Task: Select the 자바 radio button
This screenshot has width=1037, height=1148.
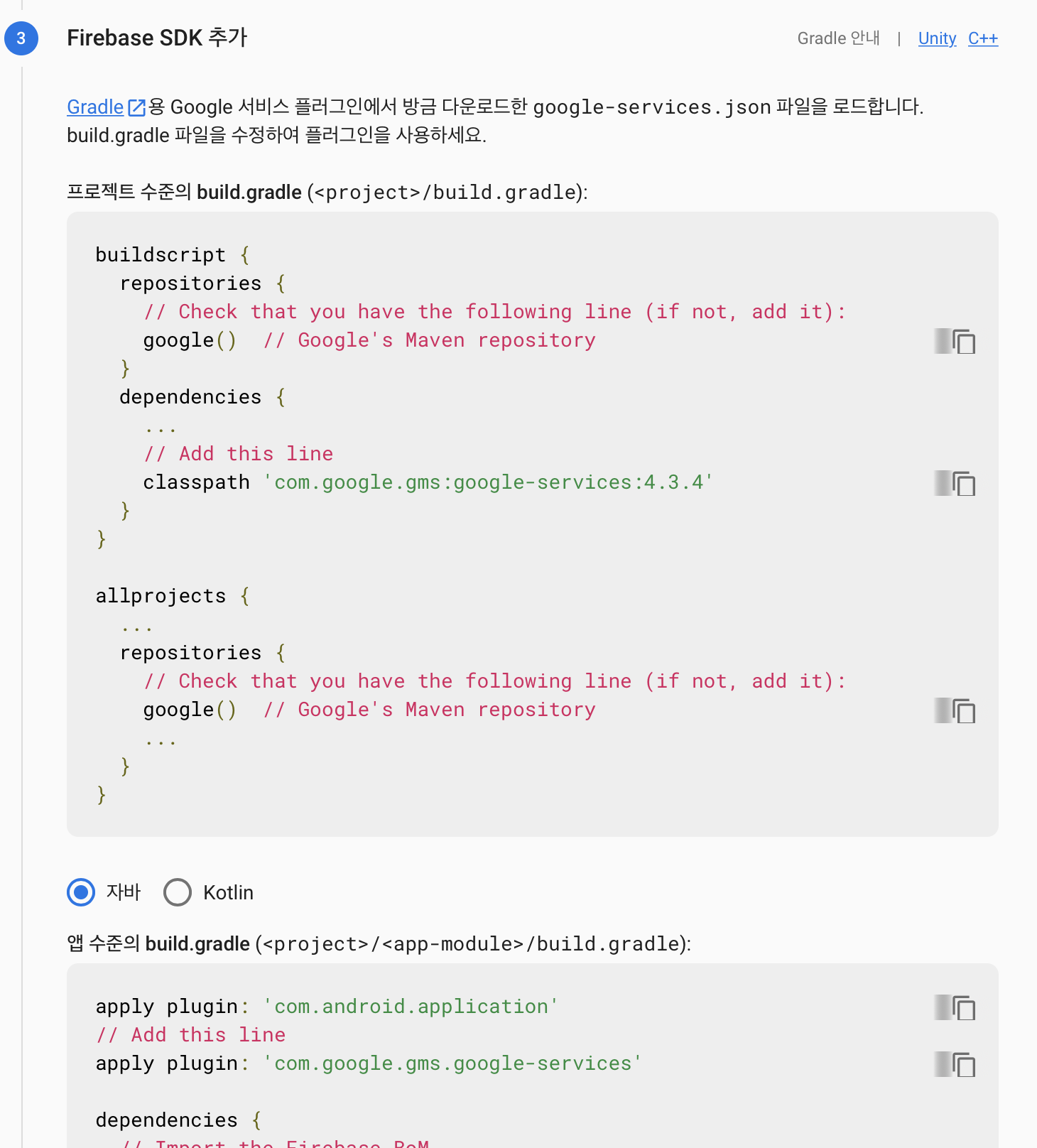Action: 81,892
